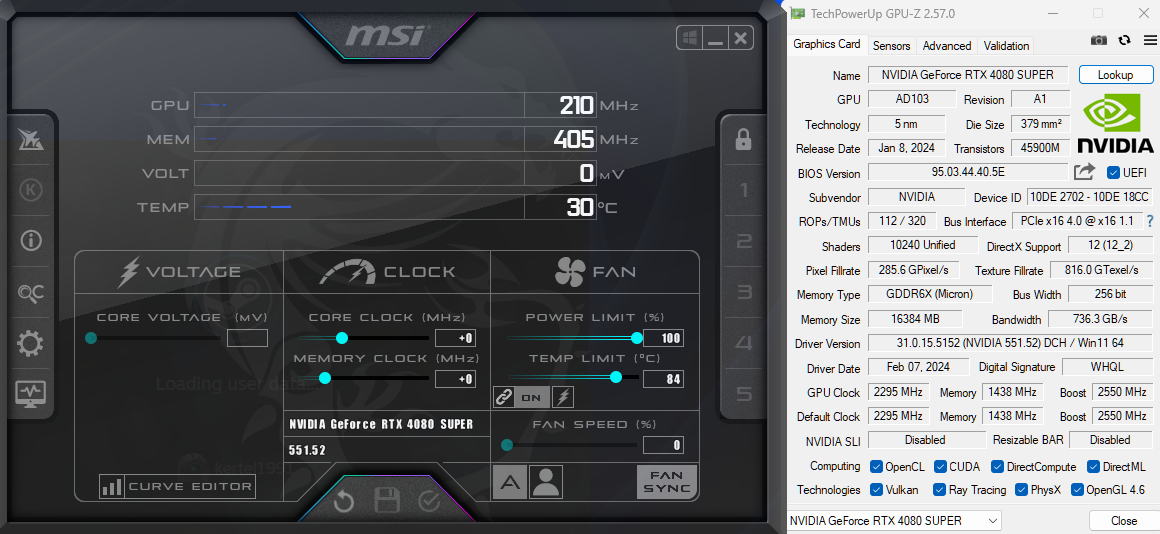Screen dimensions: 1160x534
Task: Click the core voltage input box
Action: (247, 339)
